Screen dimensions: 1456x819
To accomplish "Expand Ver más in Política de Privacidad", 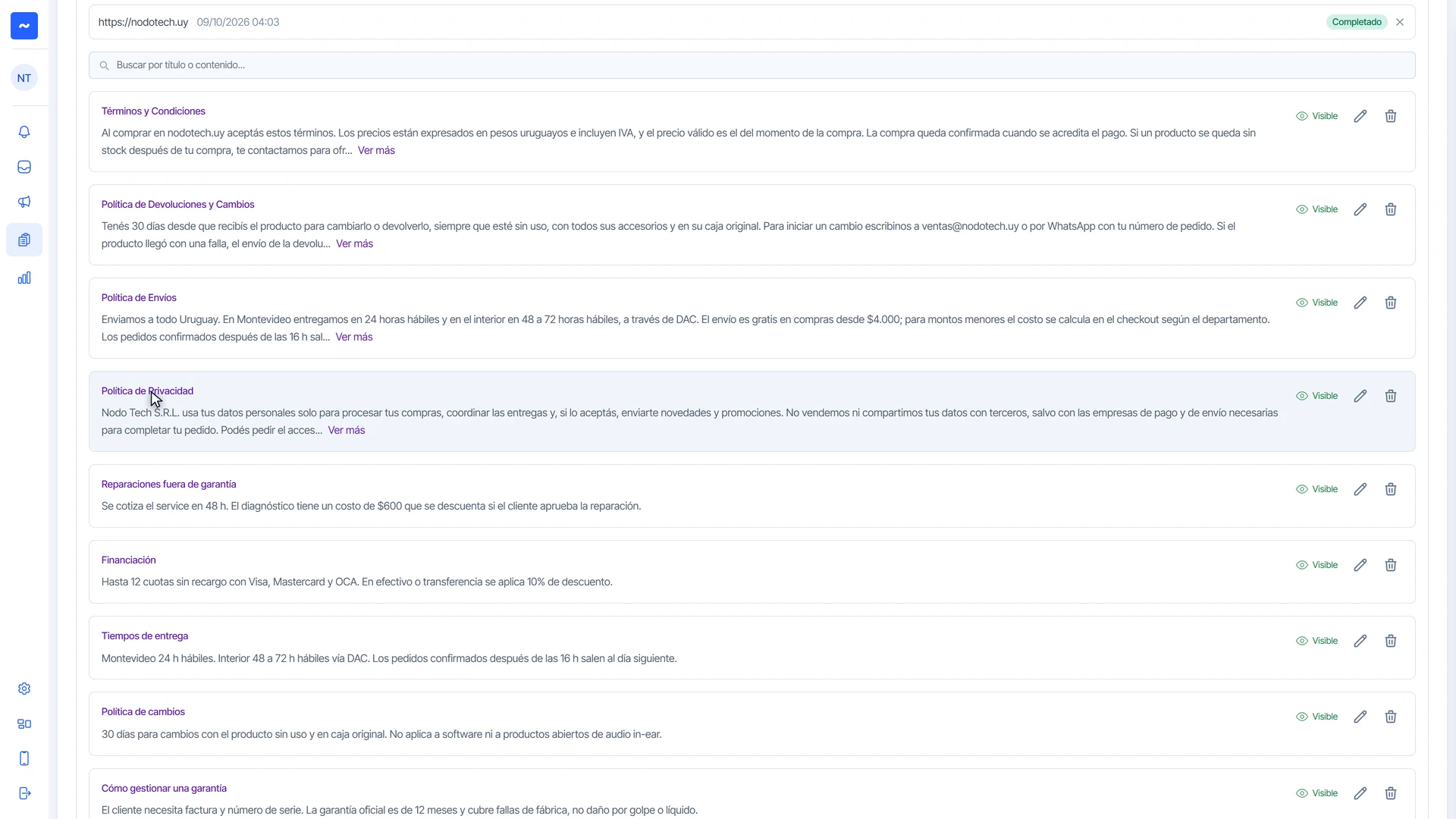I will pos(347,430).
